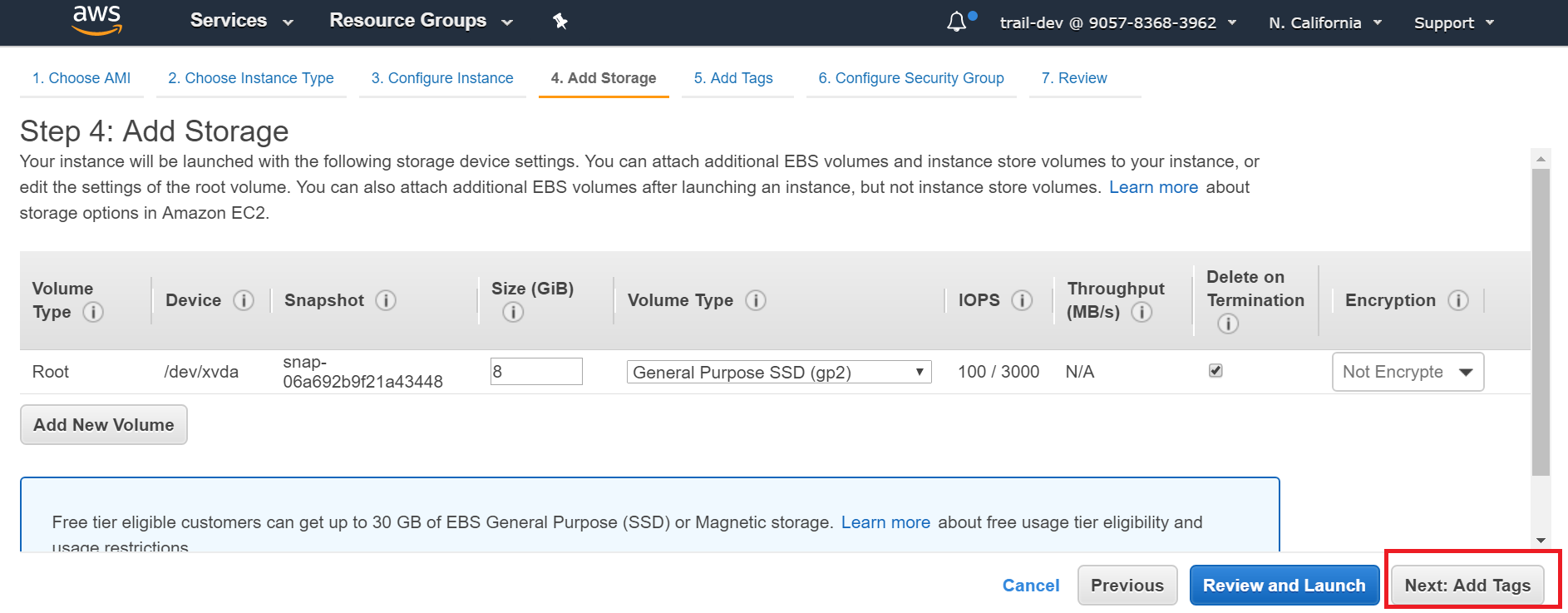
Task: Go to the 3. Configure Instance tab
Action: tap(442, 78)
